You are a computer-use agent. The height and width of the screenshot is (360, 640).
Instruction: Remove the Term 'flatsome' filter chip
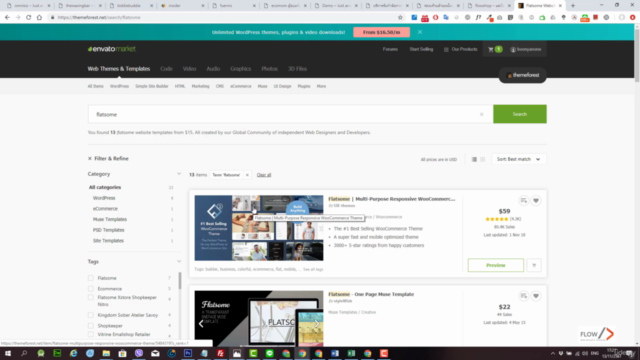pyautogui.click(x=247, y=175)
